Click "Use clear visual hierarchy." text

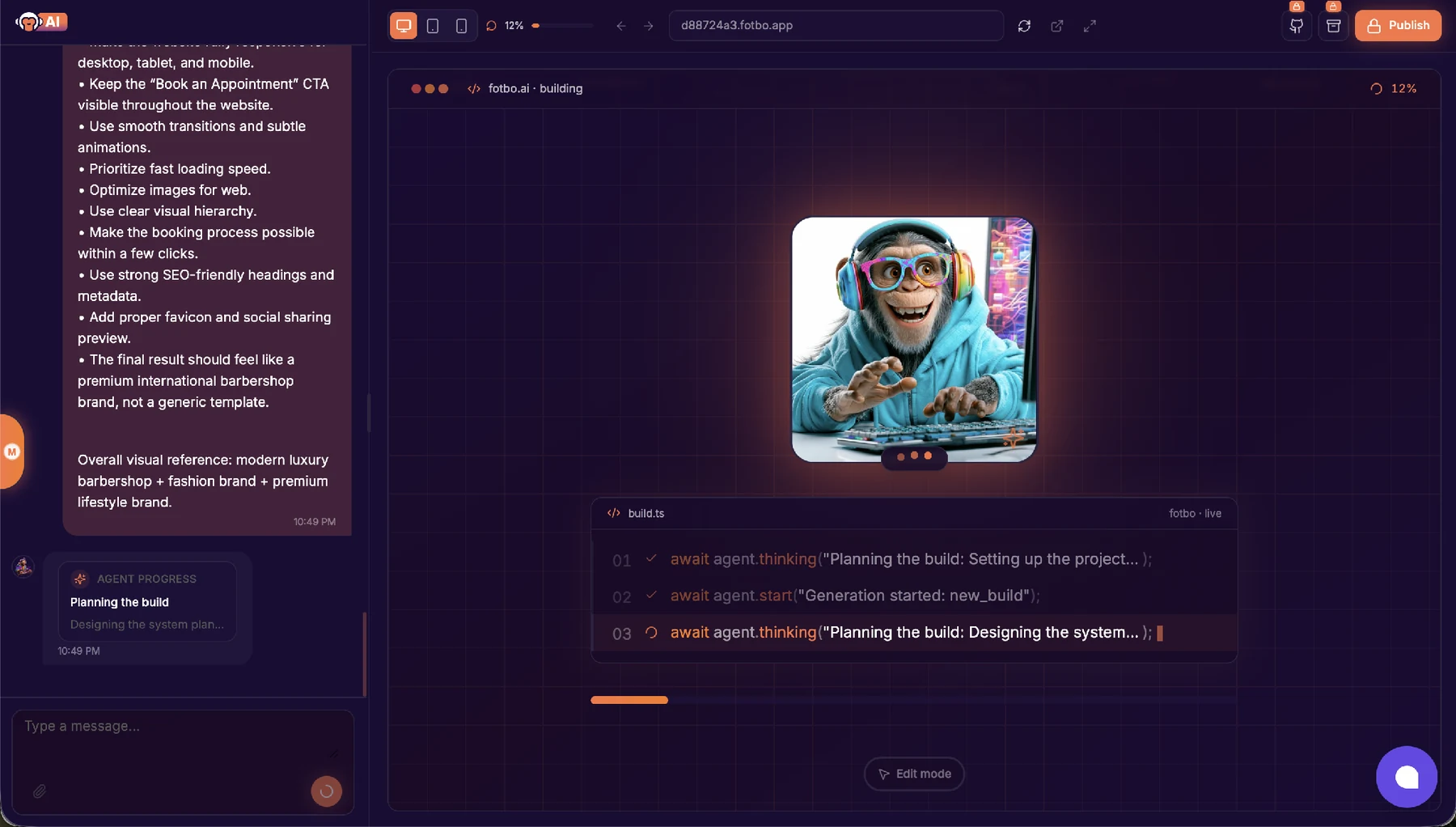click(x=173, y=211)
